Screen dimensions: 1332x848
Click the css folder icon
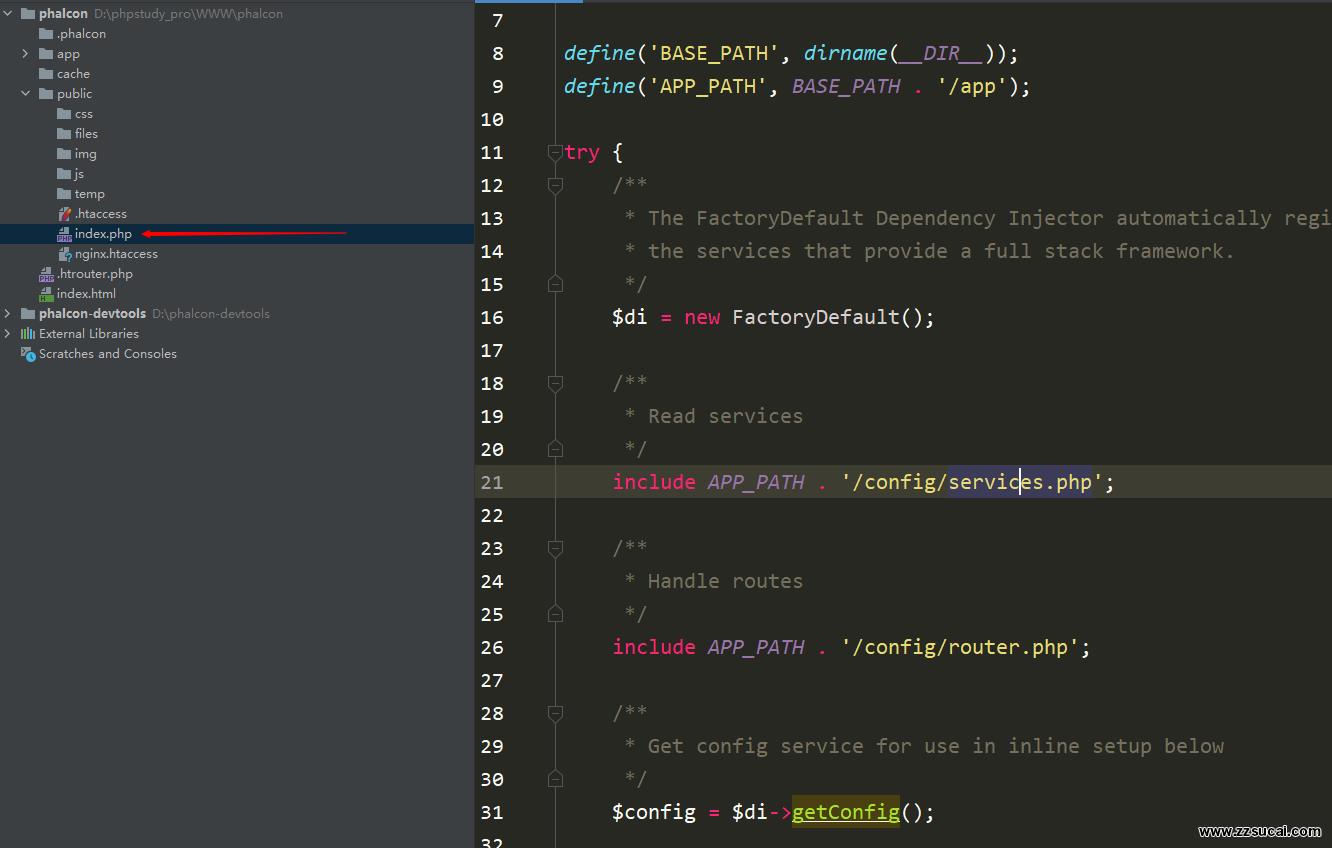click(x=64, y=114)
